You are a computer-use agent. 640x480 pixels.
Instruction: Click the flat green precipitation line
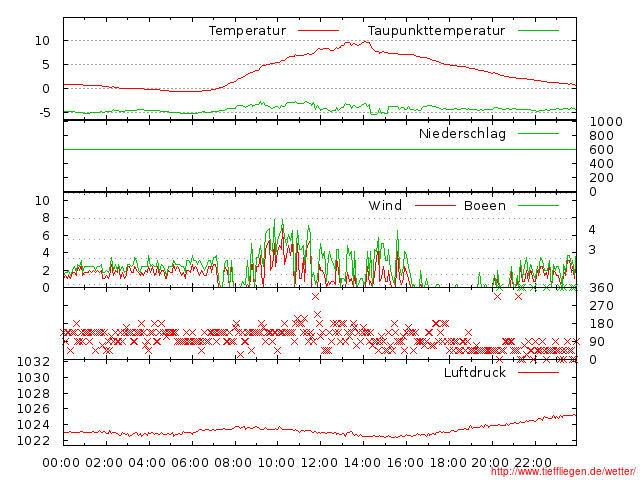point(320,150)
